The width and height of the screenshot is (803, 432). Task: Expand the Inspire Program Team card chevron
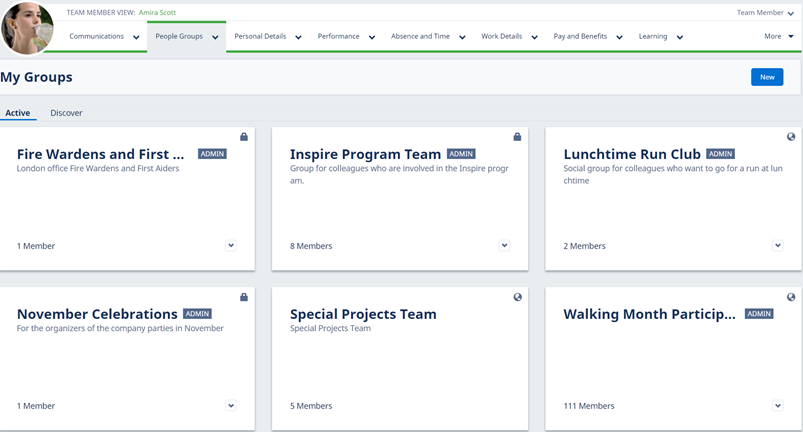click(x=504, y=245)
